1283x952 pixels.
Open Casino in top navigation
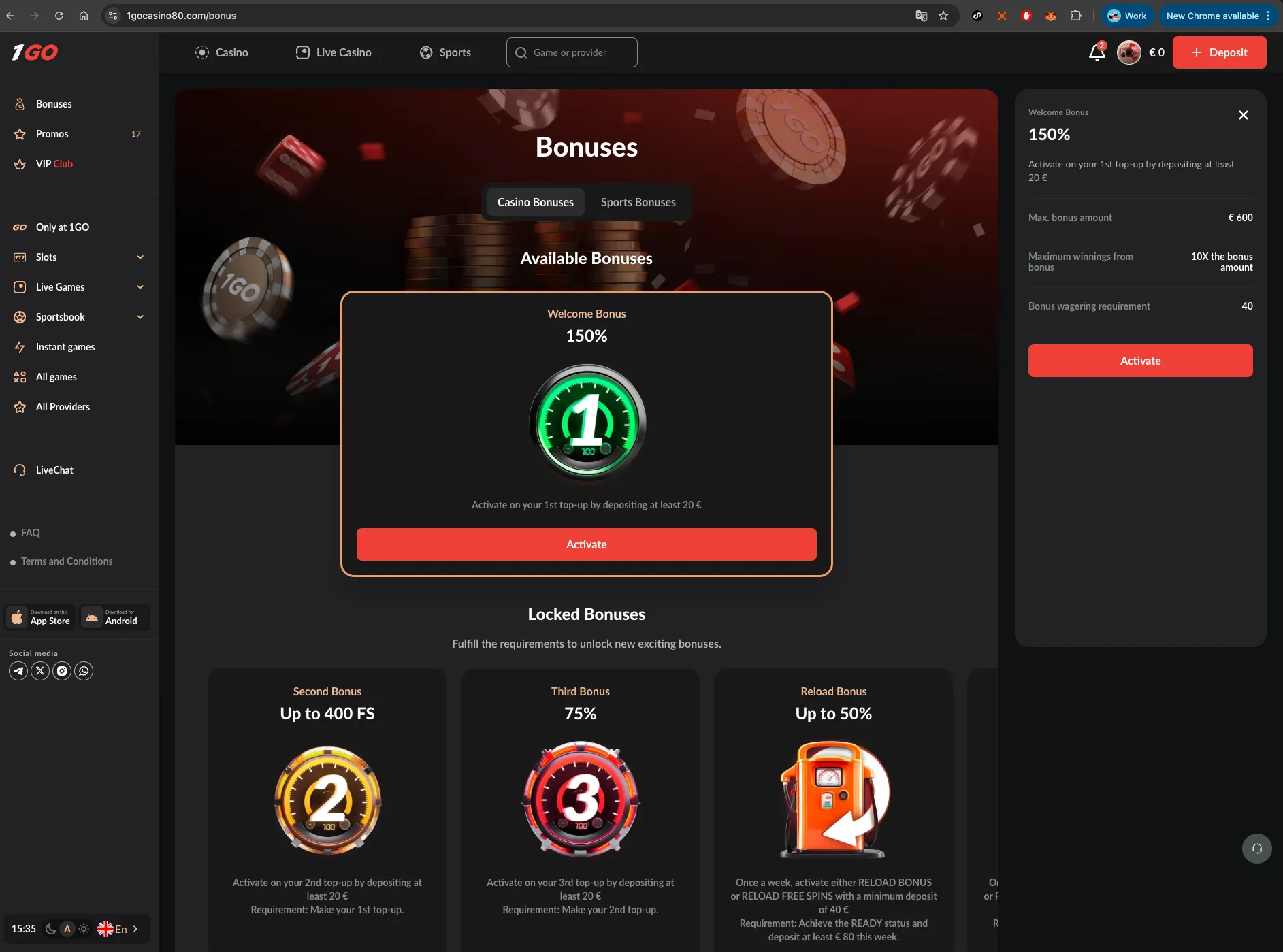coord(222,52)
